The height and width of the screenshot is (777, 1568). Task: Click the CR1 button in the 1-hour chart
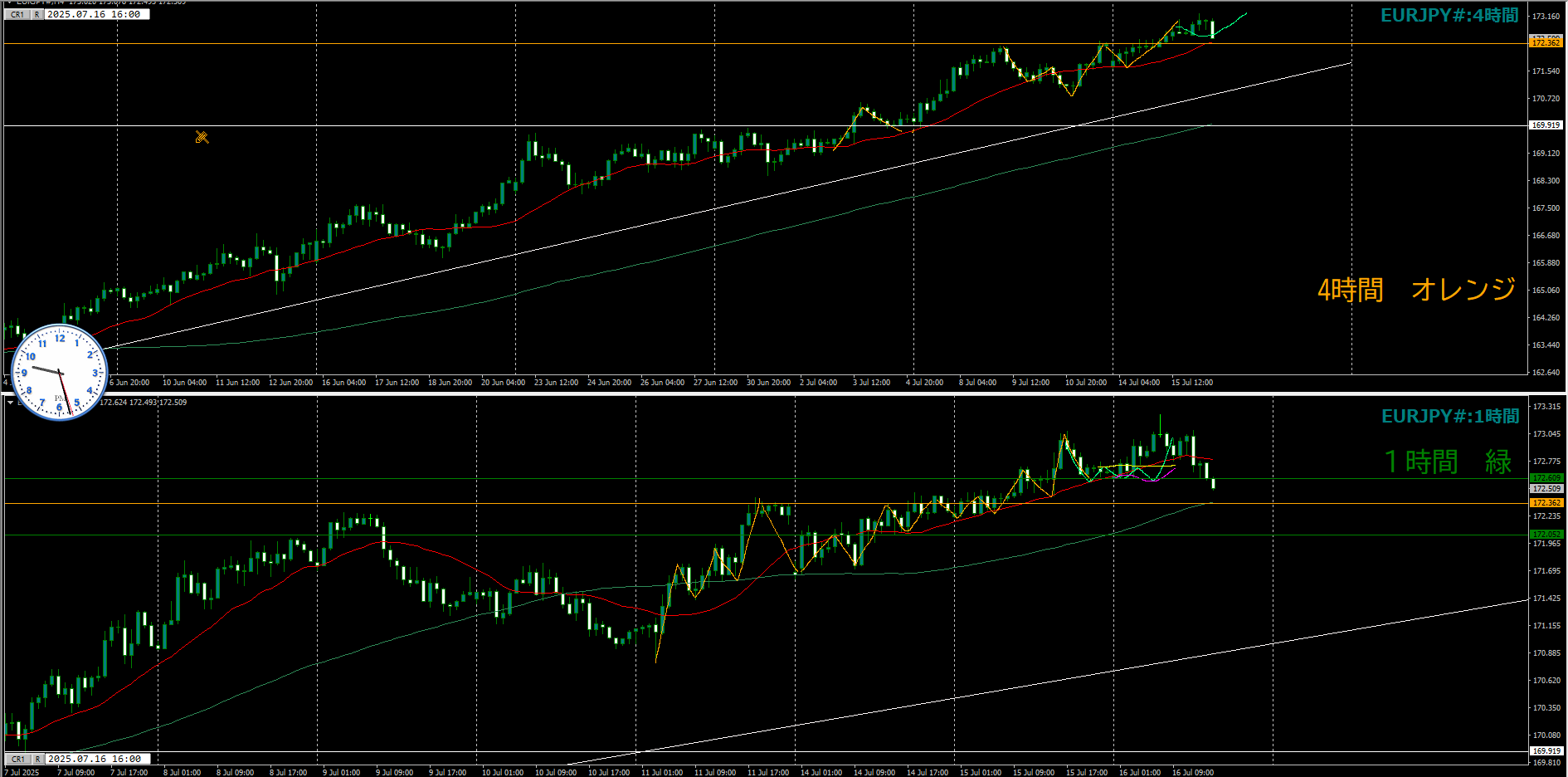17,759
